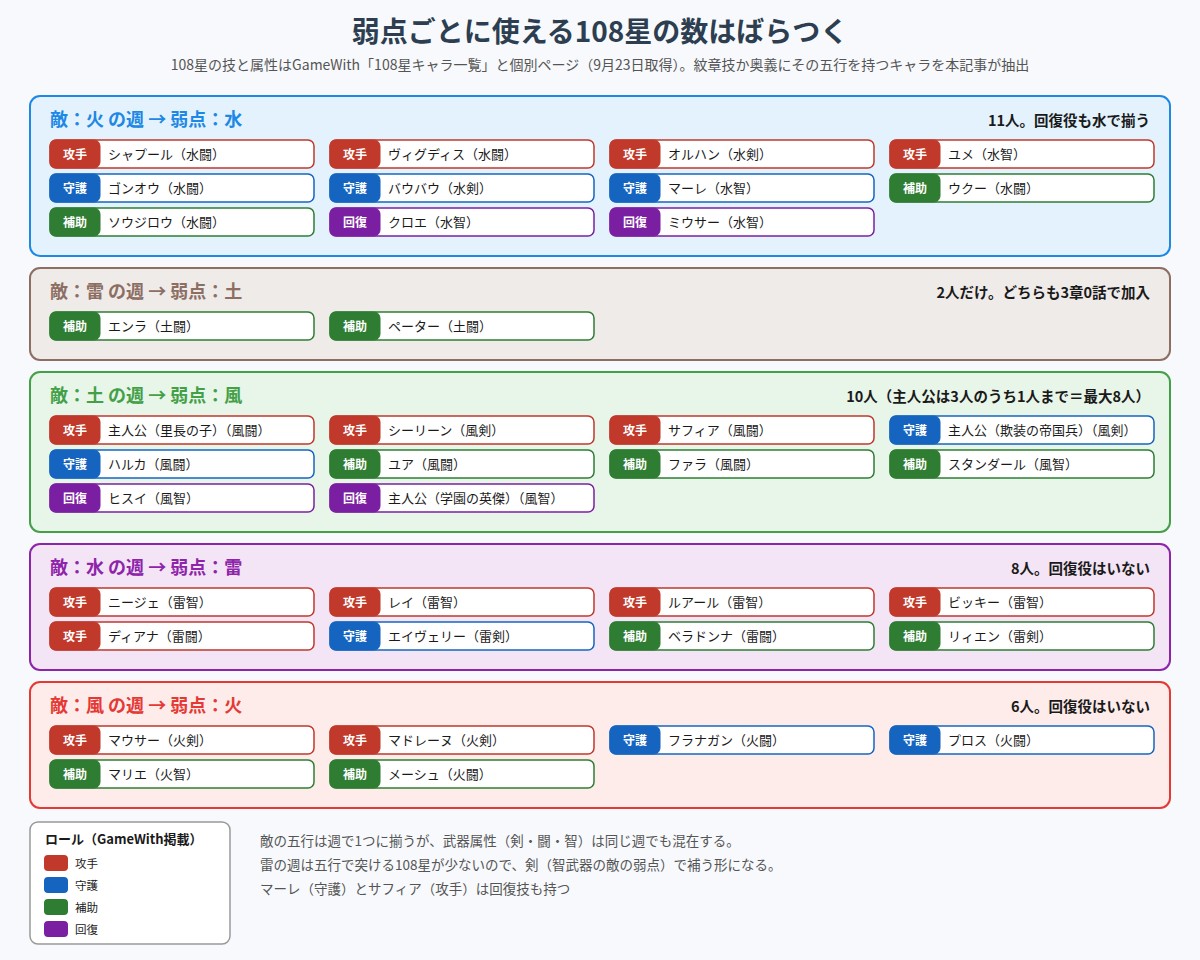Select the ヒスイ（風智） healer card
1200x960 pixels.
[182, 498]
